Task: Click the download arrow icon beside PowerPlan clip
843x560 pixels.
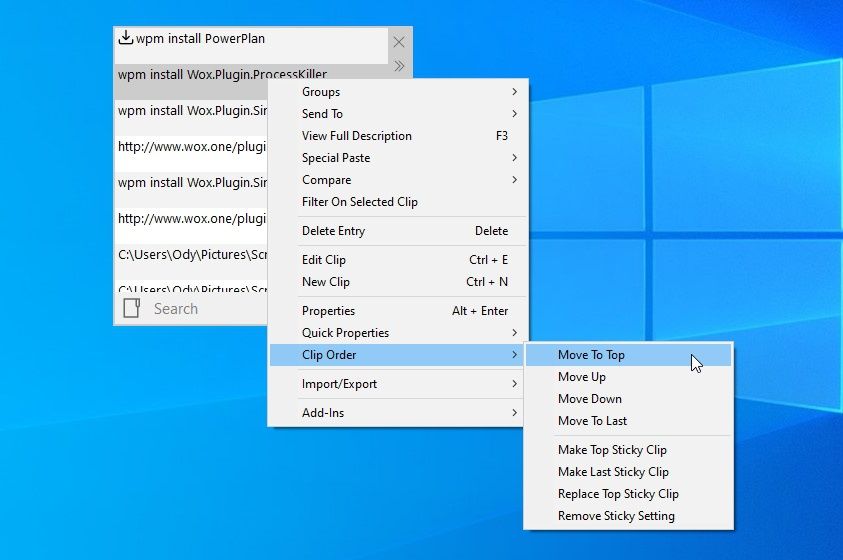Action: click(x=125, y=38)
